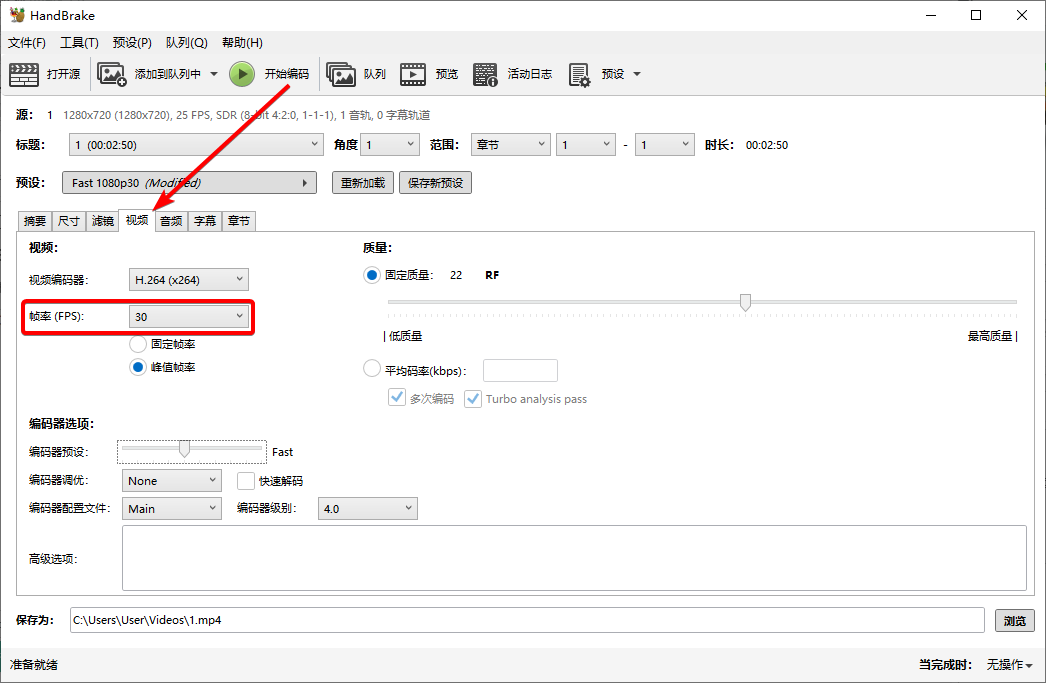Screen dimensions: 1046x683
Task: Open the 预览 window icon
Action: [412, 73]
